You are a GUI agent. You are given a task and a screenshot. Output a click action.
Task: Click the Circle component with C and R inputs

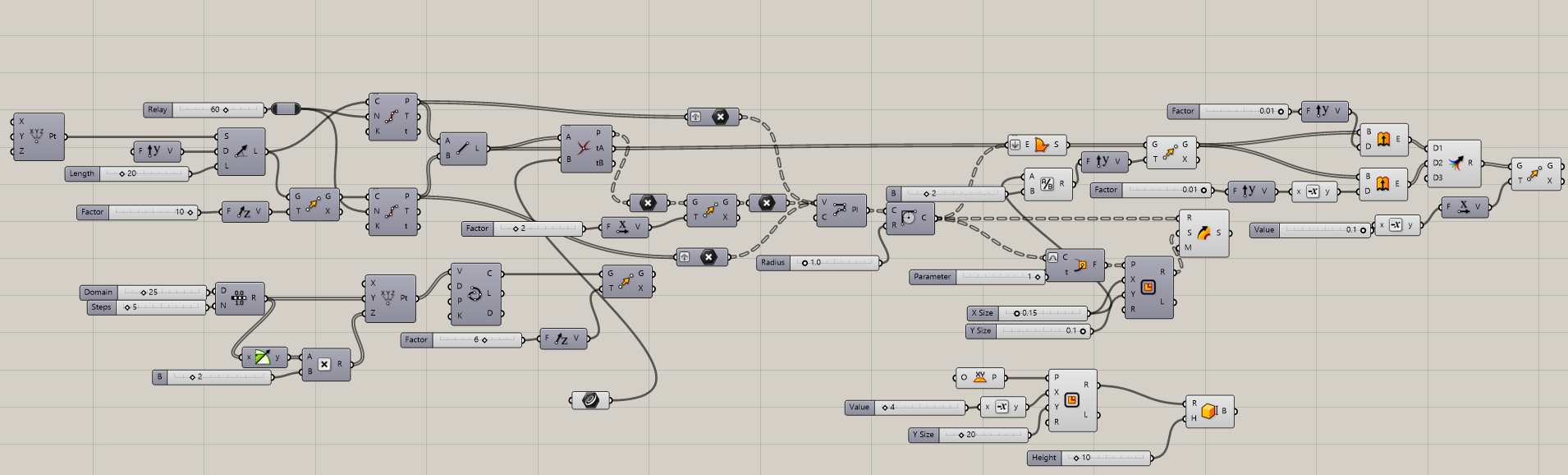[x=908, y=218]
